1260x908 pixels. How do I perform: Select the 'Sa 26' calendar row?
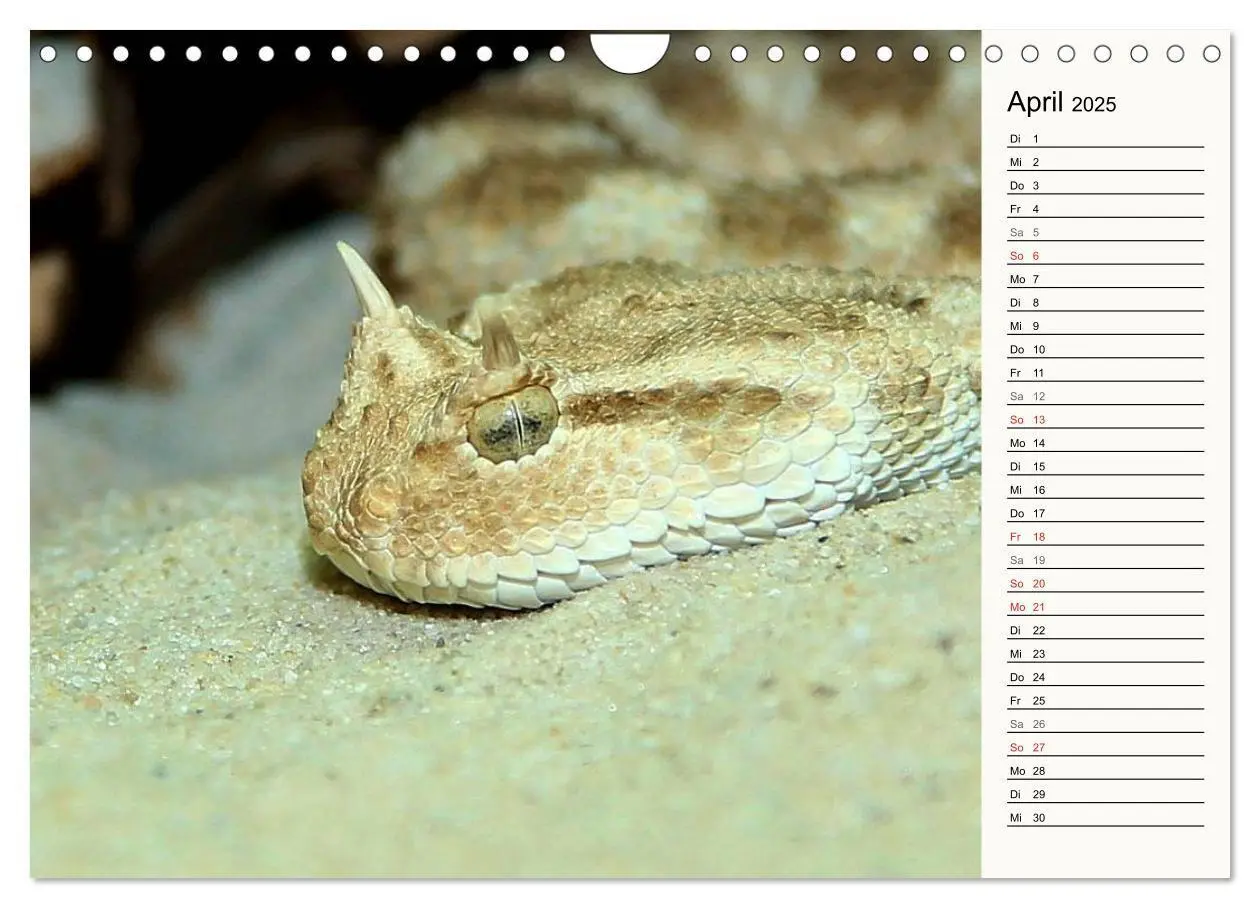point(1105,724)
